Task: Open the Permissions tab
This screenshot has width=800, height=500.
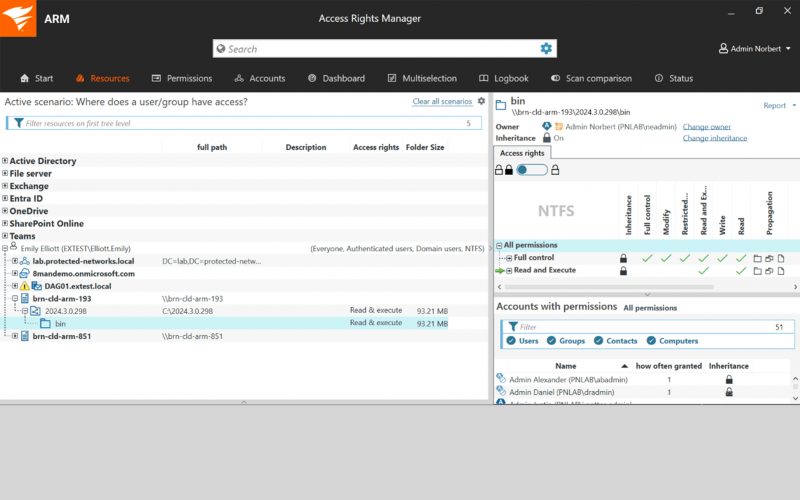Action: [182, 78]
